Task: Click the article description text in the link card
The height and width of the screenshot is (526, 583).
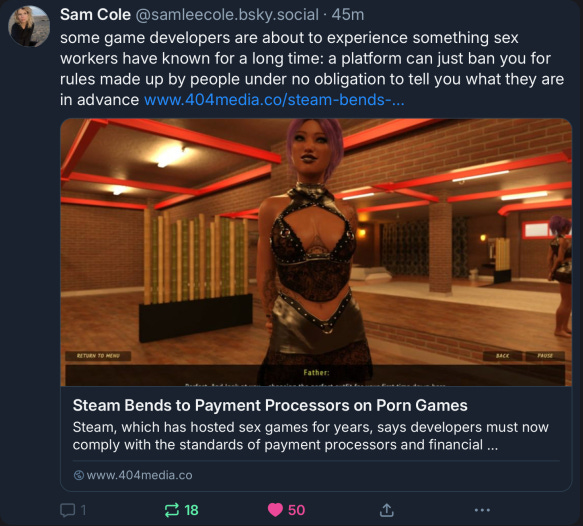Action: tap(310, 436)
